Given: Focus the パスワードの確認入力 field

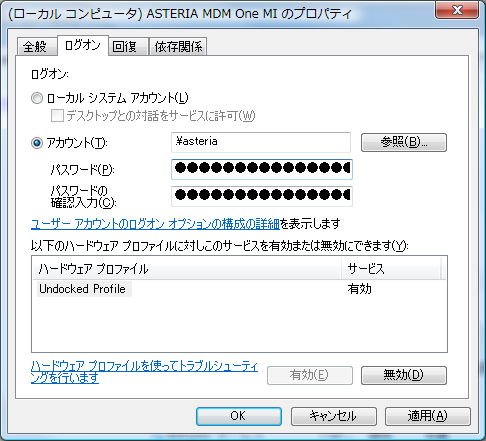Looking at the screenshot, I should point(262,196).
